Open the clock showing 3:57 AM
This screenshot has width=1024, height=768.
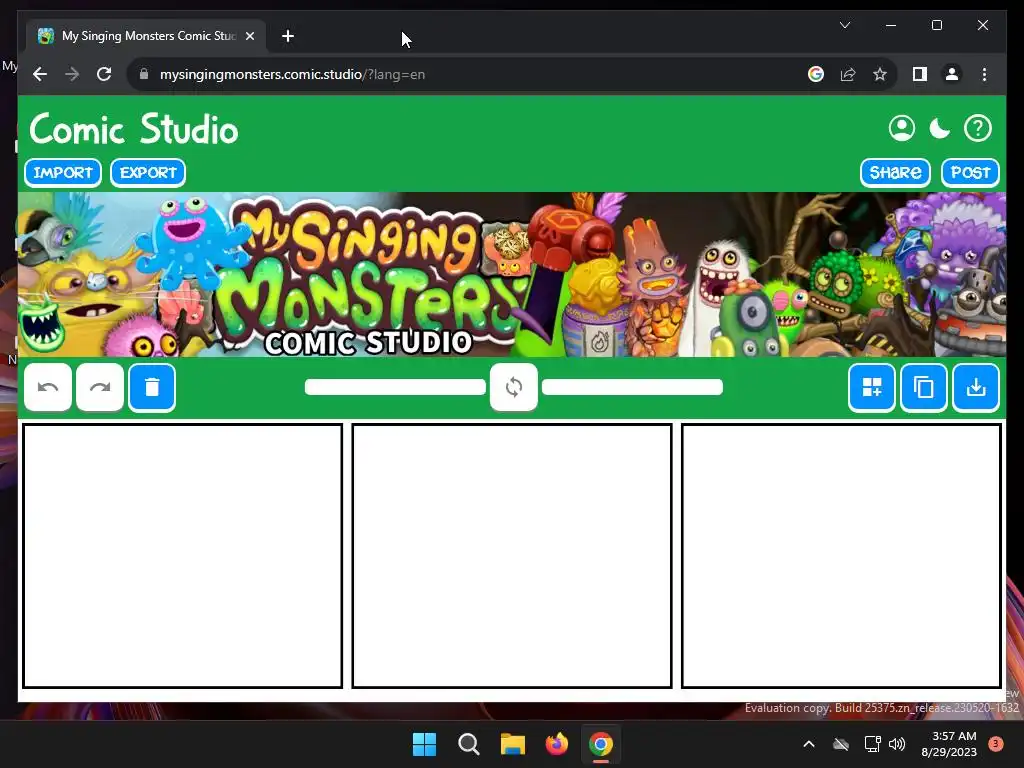949,744
